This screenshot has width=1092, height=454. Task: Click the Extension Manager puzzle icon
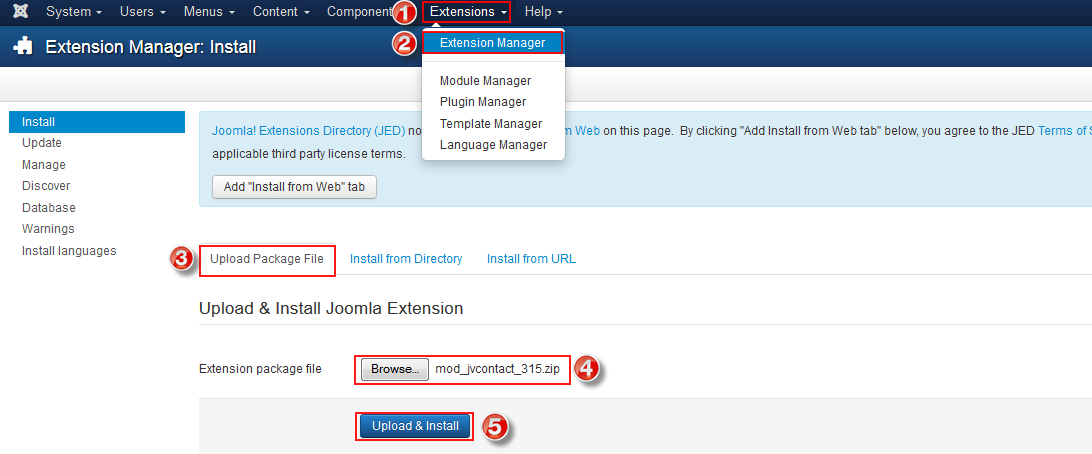point(23,47)
